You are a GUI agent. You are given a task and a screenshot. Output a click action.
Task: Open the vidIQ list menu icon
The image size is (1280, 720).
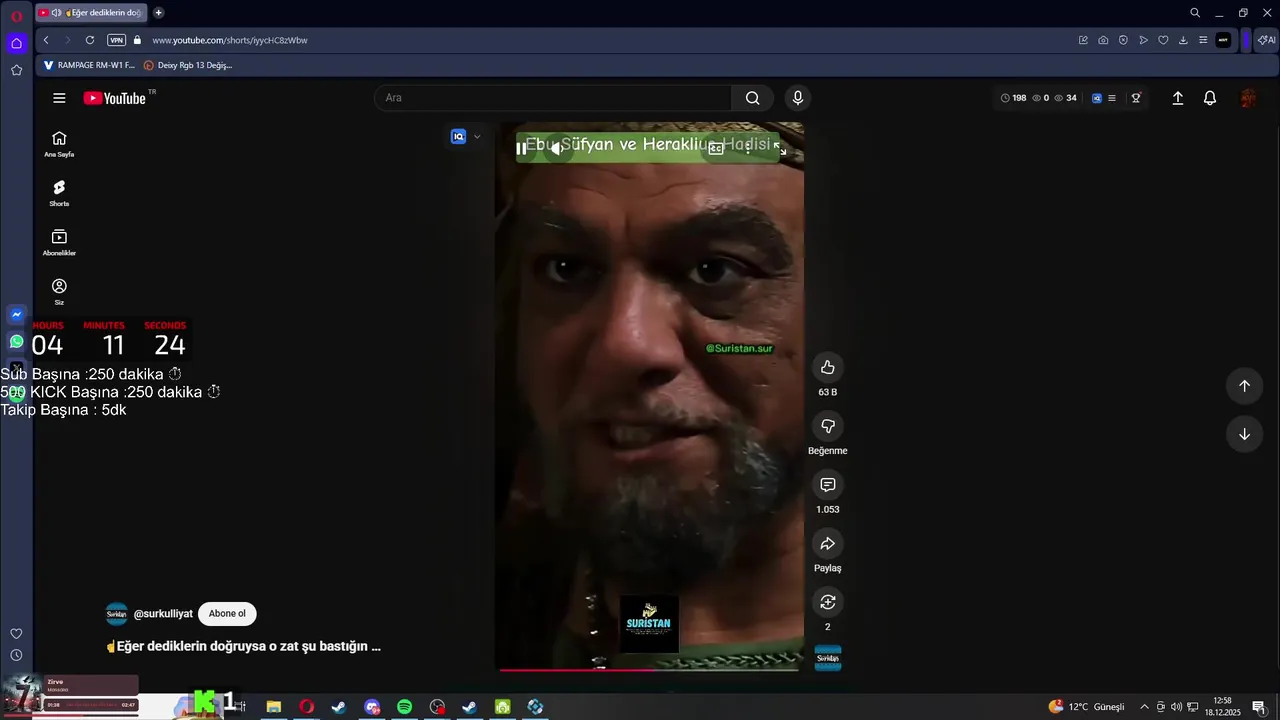pos(1112,98)
